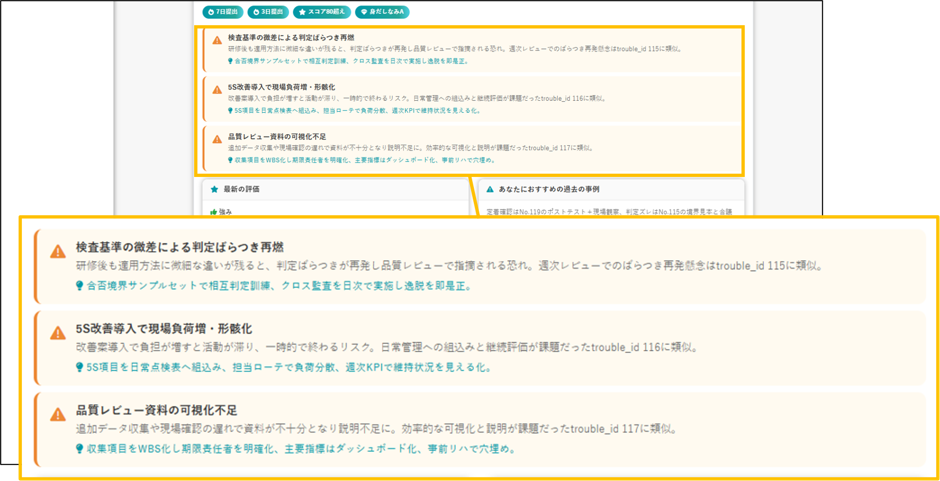Open the 最新の評価 panel header
Image resolution: width=940 pixels, height=481 pixels.
point(336,189)
